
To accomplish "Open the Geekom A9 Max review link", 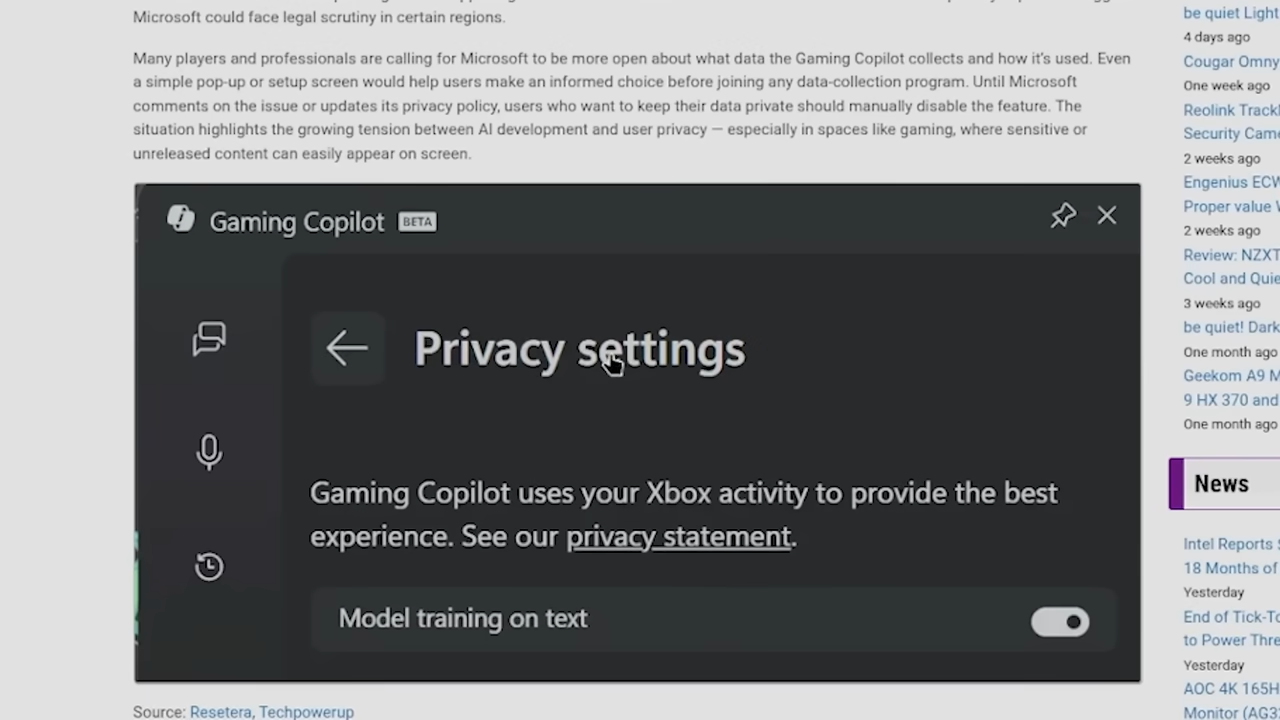I will 1231,388.
